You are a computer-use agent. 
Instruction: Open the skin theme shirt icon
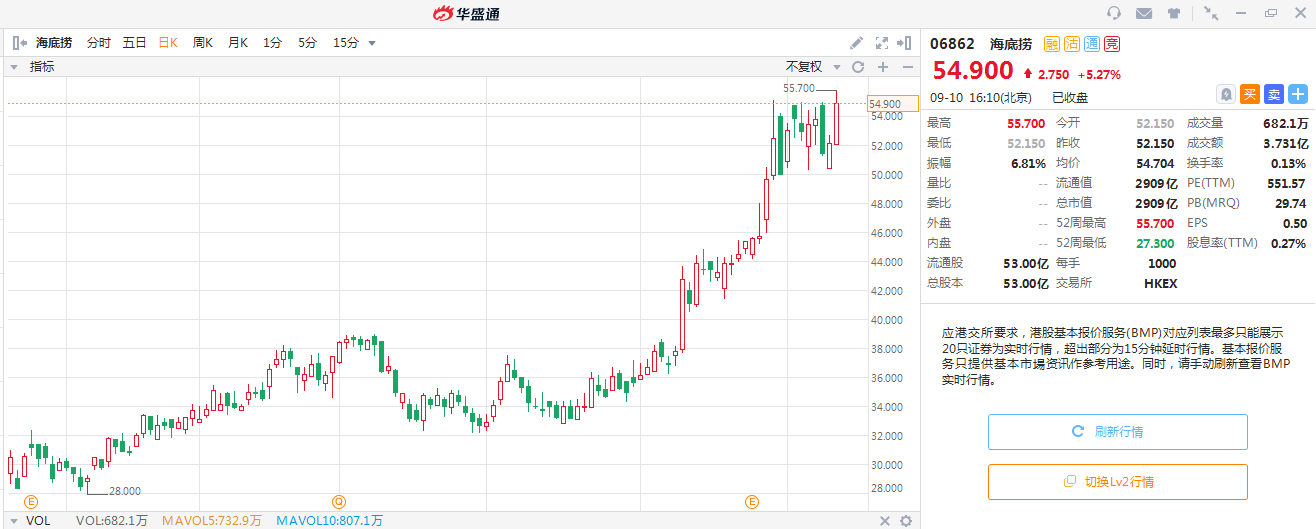[x=1174, y=13]
